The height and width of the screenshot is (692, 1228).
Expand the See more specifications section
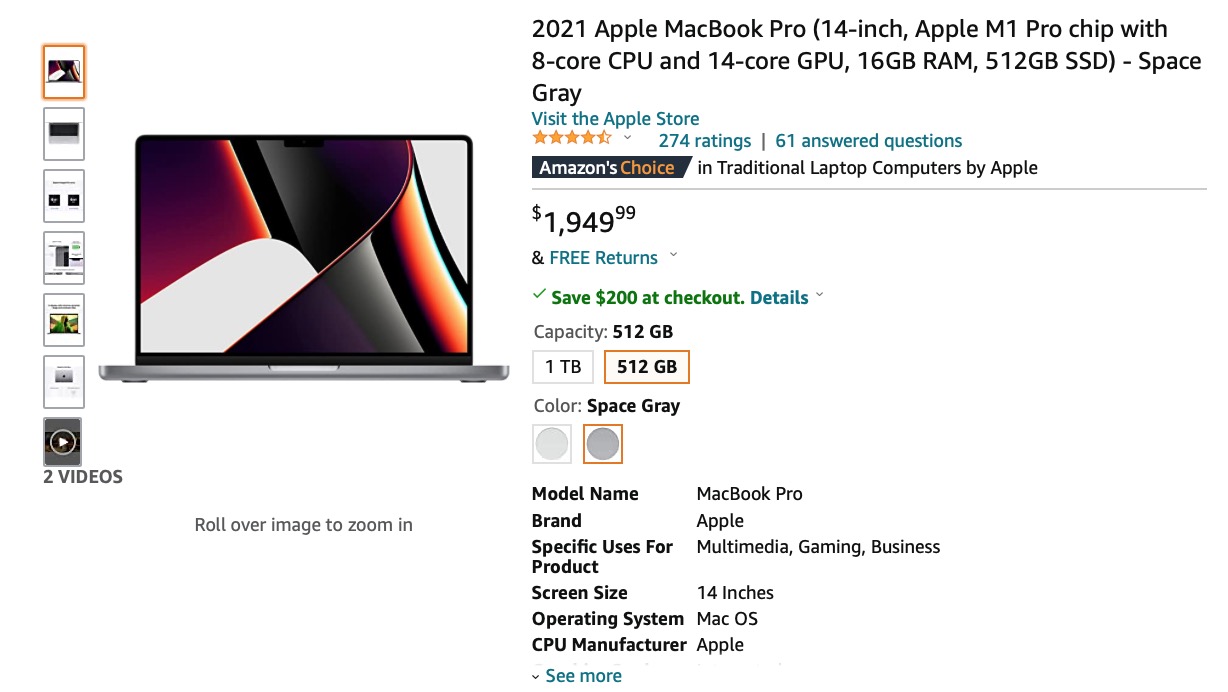[582, 676]
